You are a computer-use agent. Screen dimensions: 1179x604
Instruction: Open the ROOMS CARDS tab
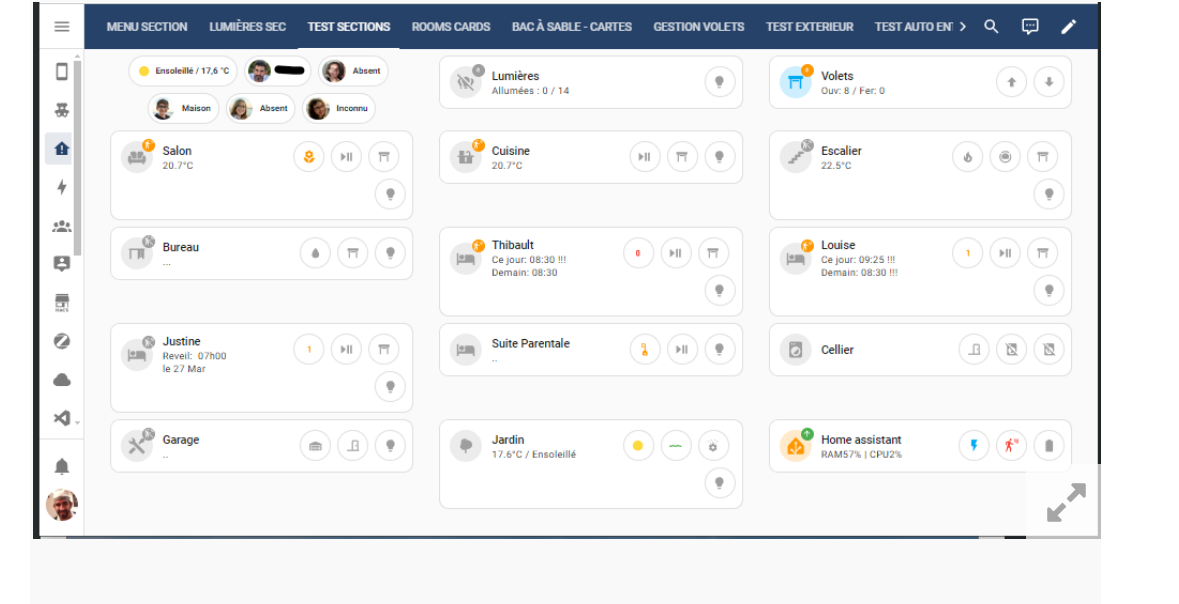451,26
